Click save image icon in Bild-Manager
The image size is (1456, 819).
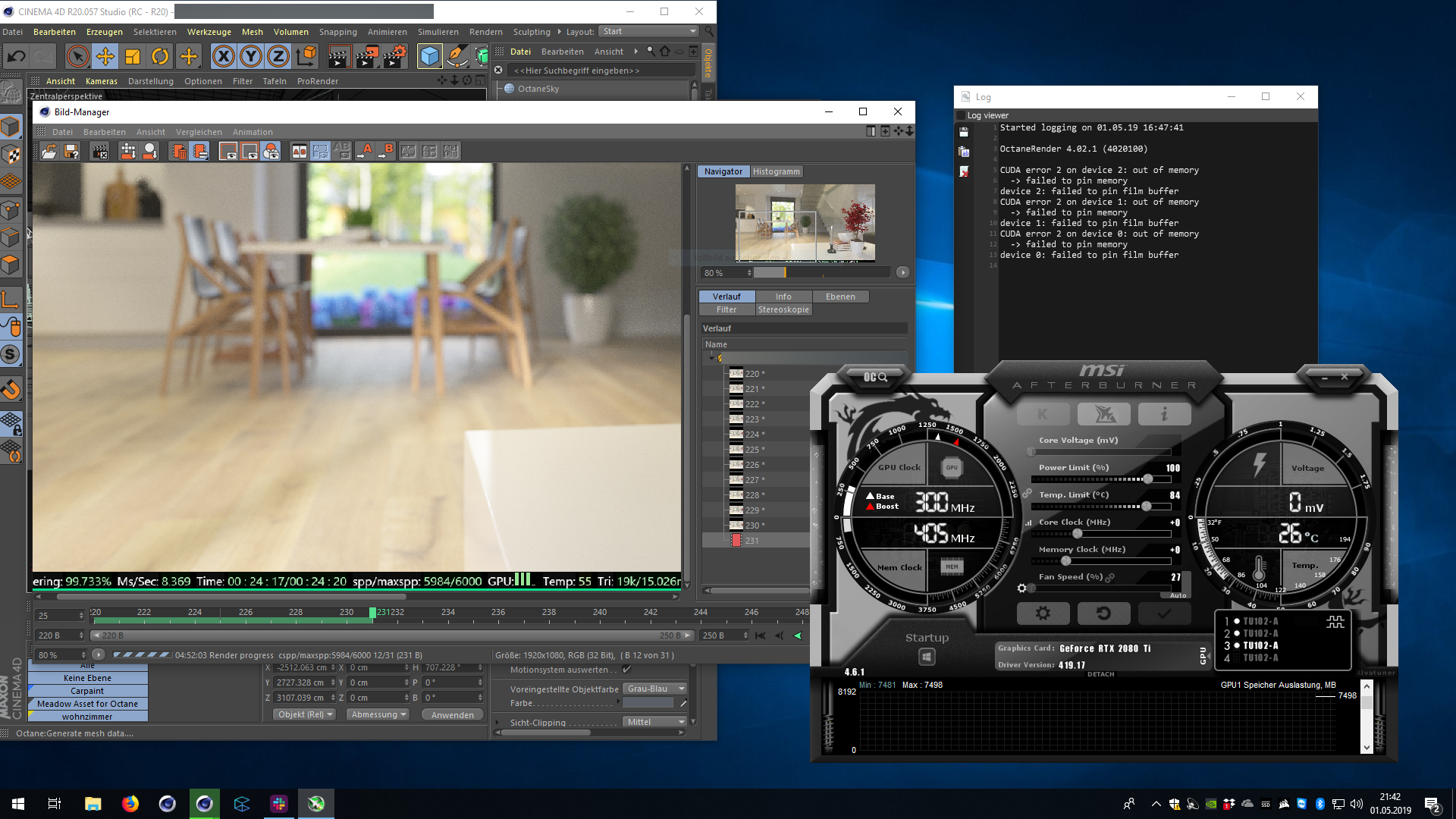(71, 152)
